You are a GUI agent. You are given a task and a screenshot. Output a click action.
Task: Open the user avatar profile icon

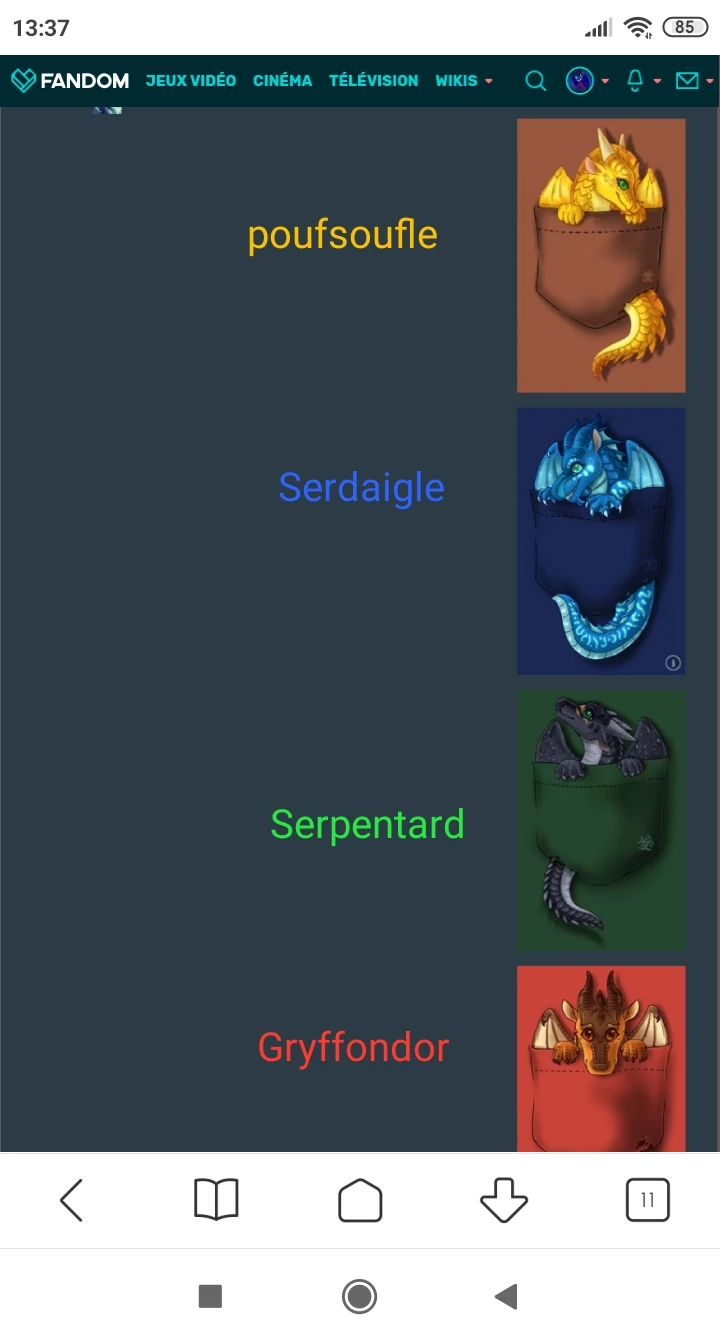(580, 81)
